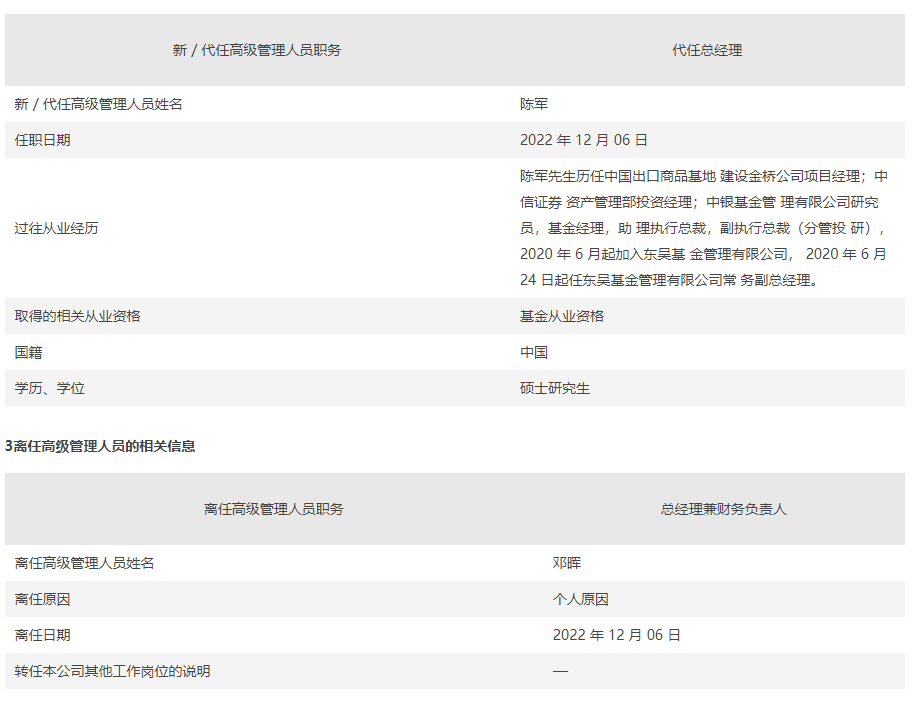914x703 pixels.
Task: Select the 离任高级管理人员职务 header cell
Action: point(274,509)
